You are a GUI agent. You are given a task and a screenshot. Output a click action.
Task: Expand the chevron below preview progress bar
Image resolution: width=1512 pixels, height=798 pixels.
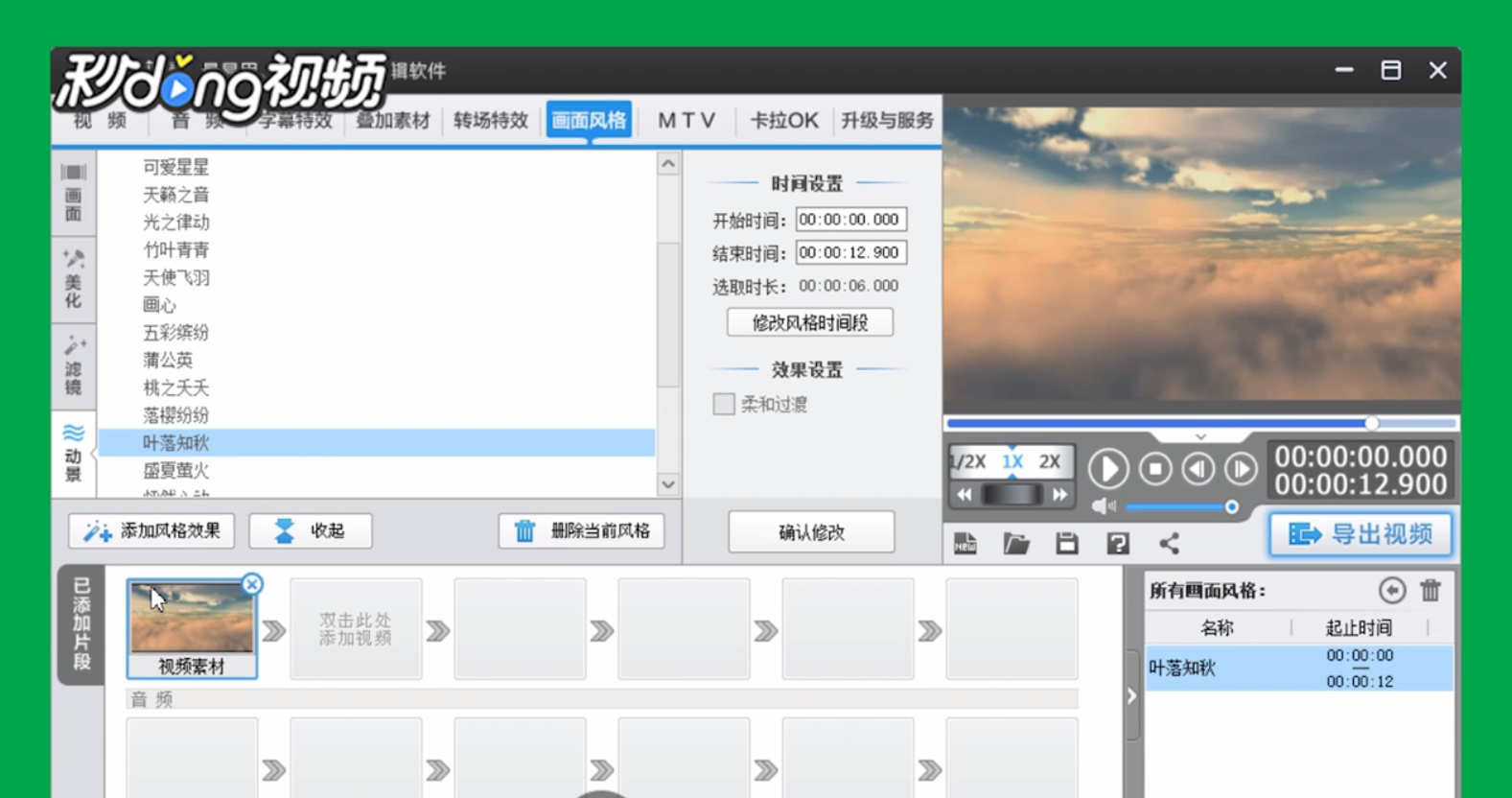pyautogui.click(x=1200, y=436)
